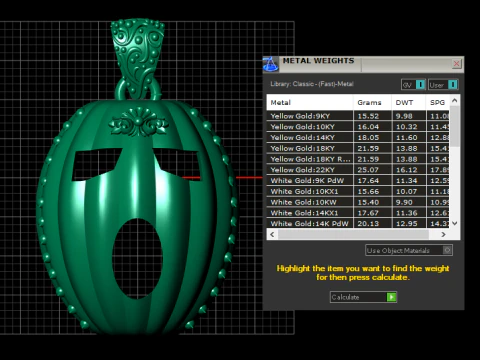Click the green arrow on Calculate

[x=391, y=297]
